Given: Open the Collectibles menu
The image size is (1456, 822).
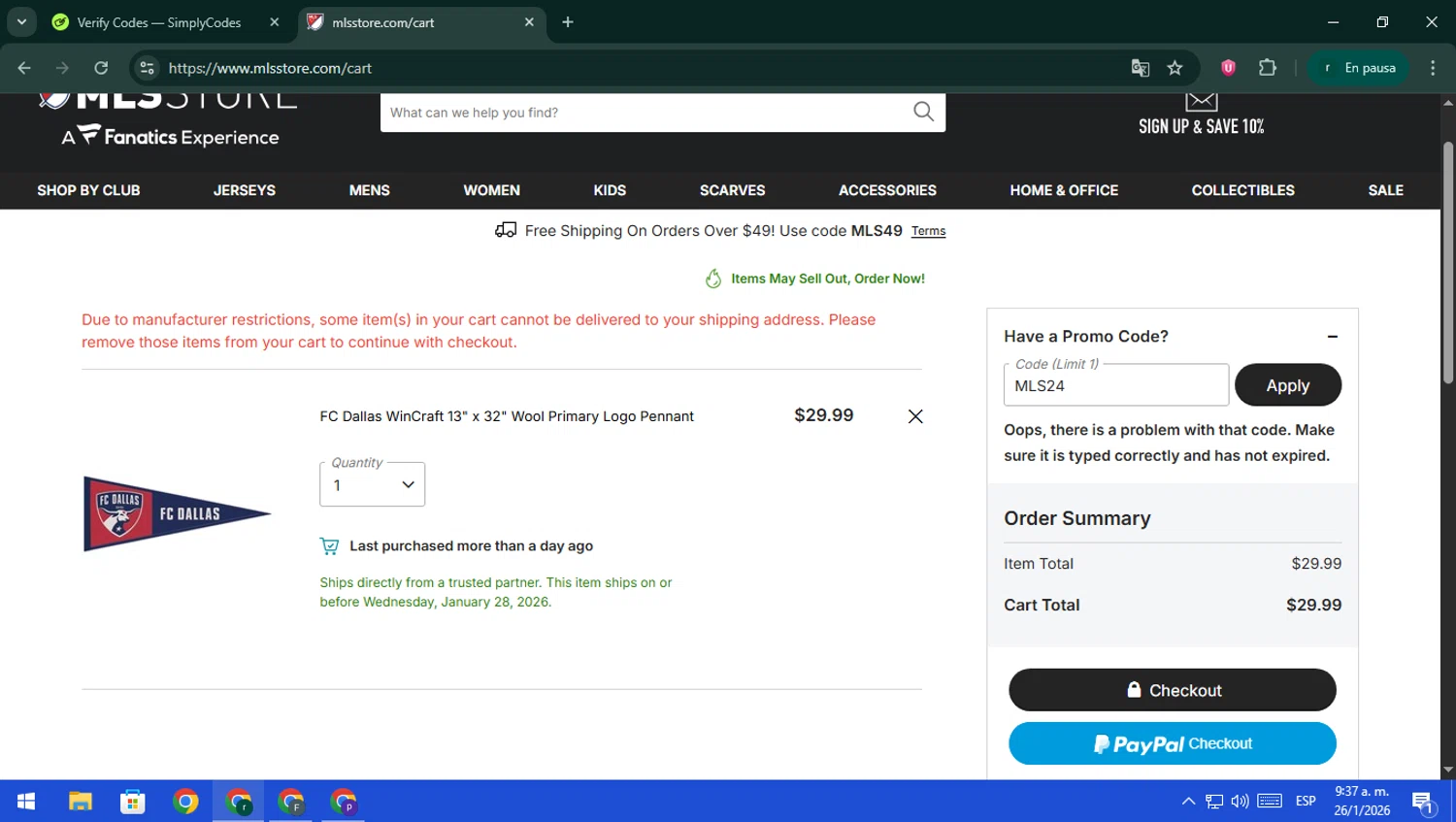Looking at the screenshot, I should click(x=1243, y=190).
